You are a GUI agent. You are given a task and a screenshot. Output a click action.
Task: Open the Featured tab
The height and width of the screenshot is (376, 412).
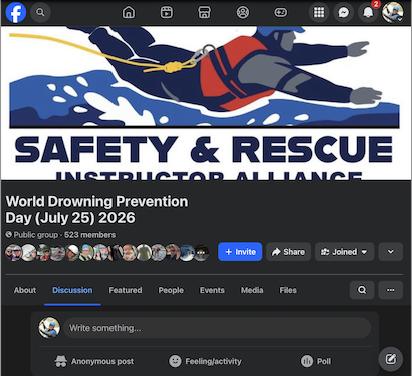[x=125, y=290]
